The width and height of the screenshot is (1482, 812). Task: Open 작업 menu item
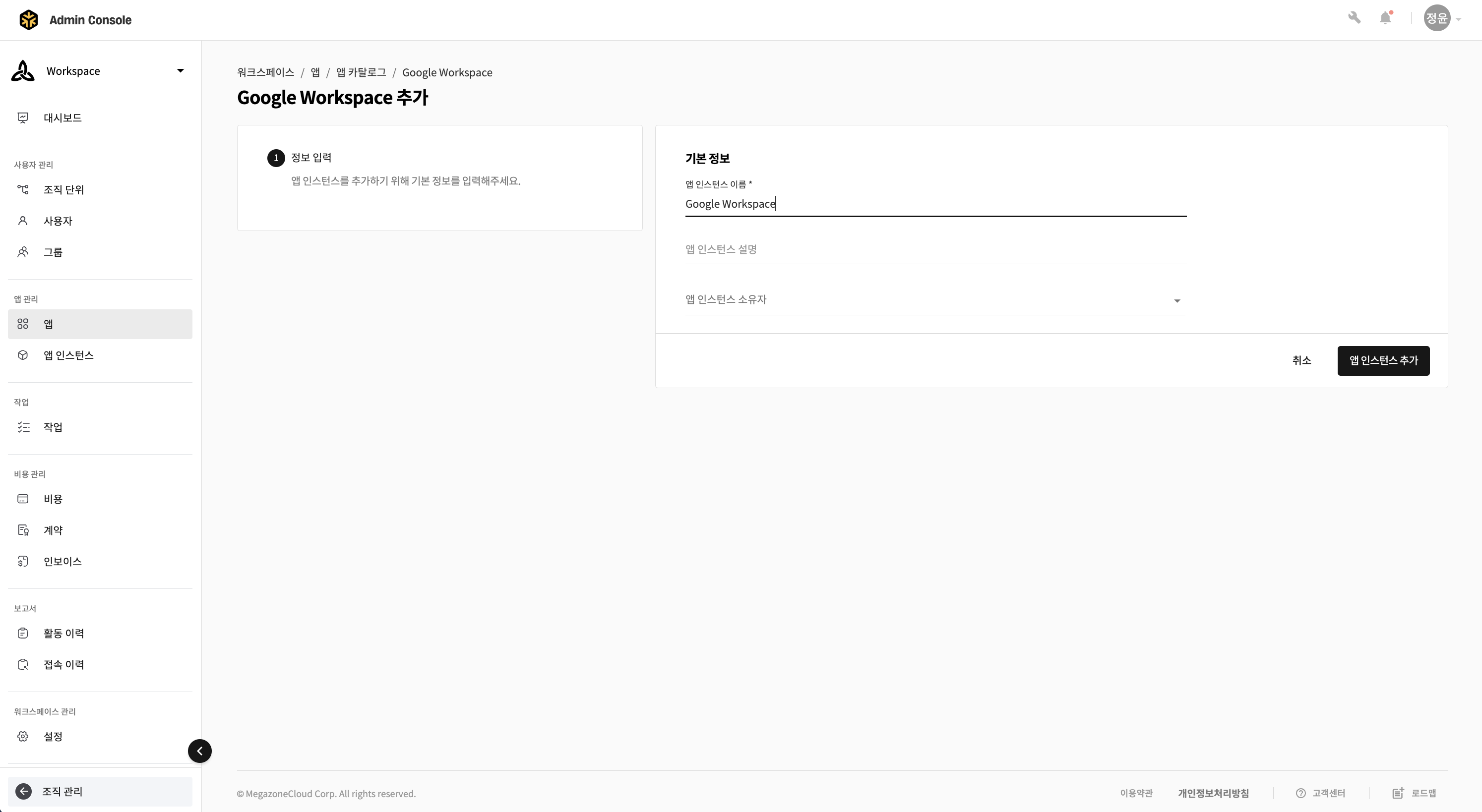(x=100, y=427)
